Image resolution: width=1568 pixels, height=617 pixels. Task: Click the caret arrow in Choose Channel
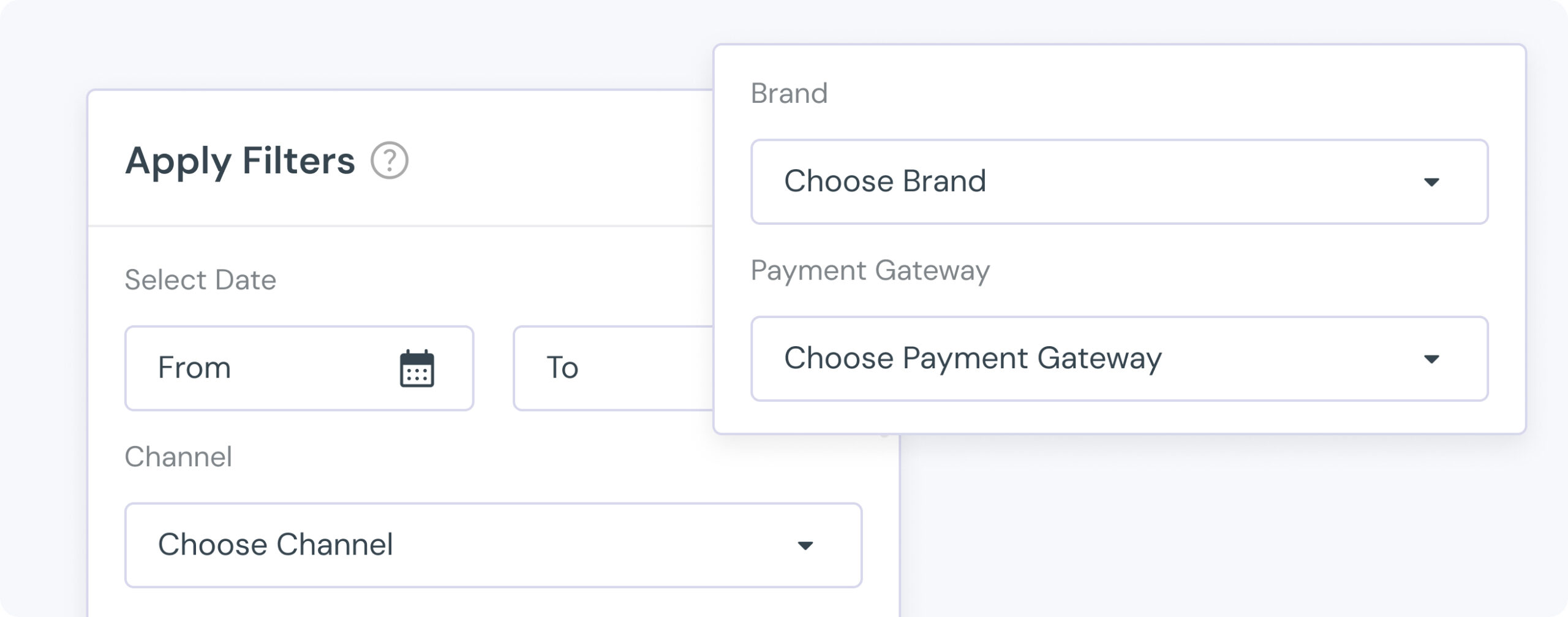click(805, 545)
